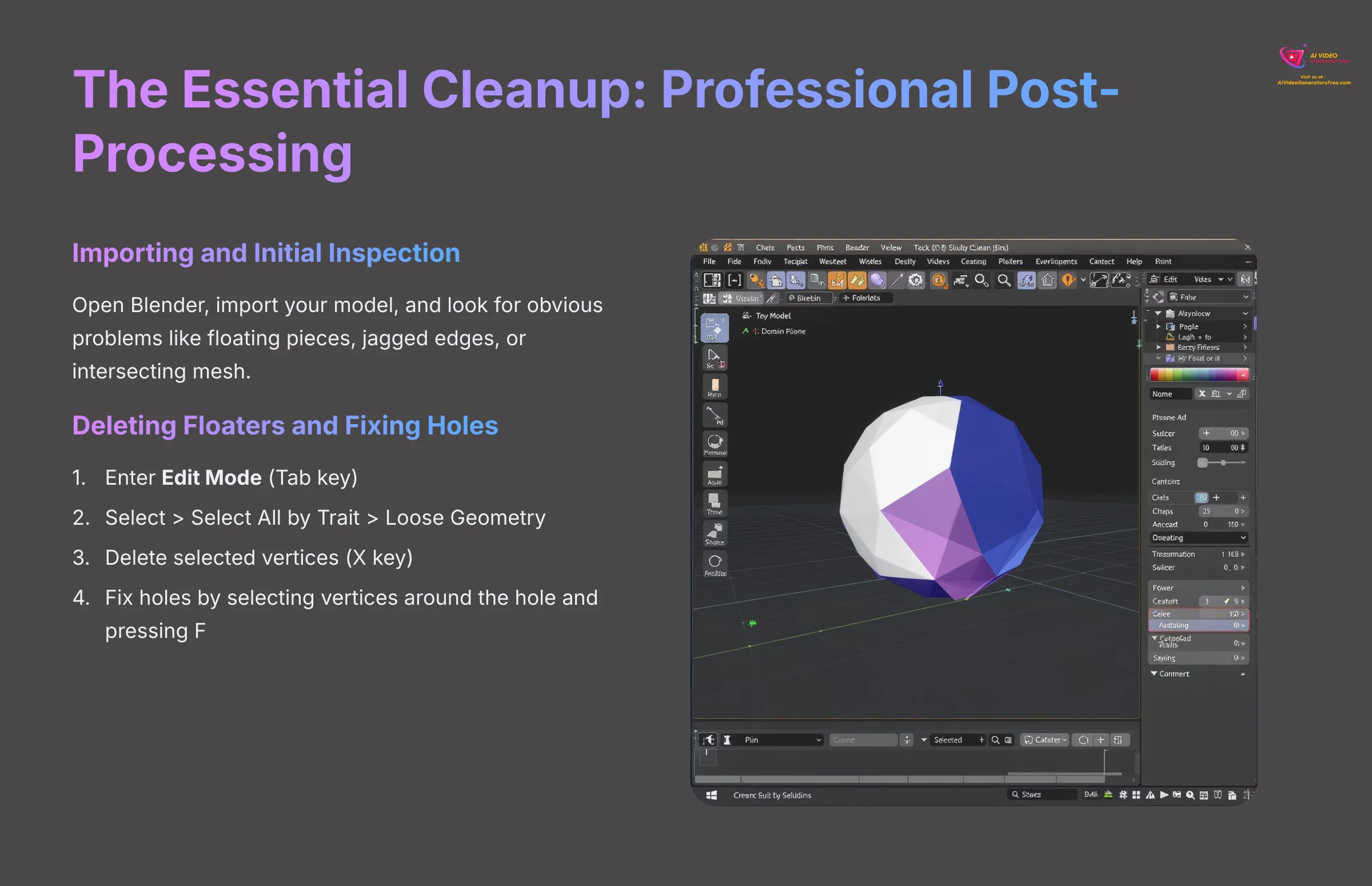Image resolution: width=1372 pixels, height=886 pixels.
Task: Open the File menu
Action: point(709,261)
